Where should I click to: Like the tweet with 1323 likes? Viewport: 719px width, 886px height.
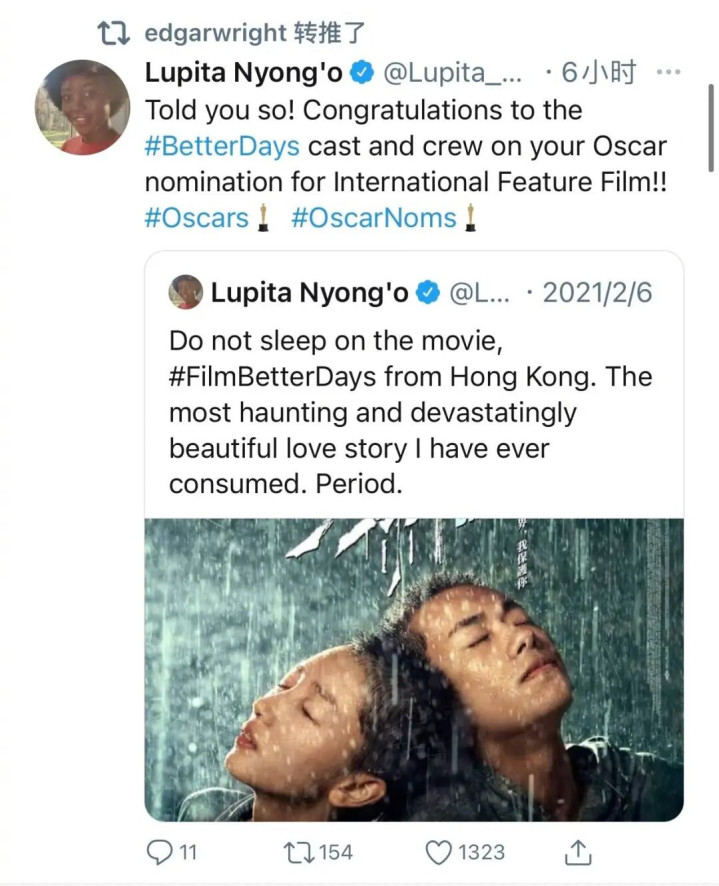click(x=439, y=852)
